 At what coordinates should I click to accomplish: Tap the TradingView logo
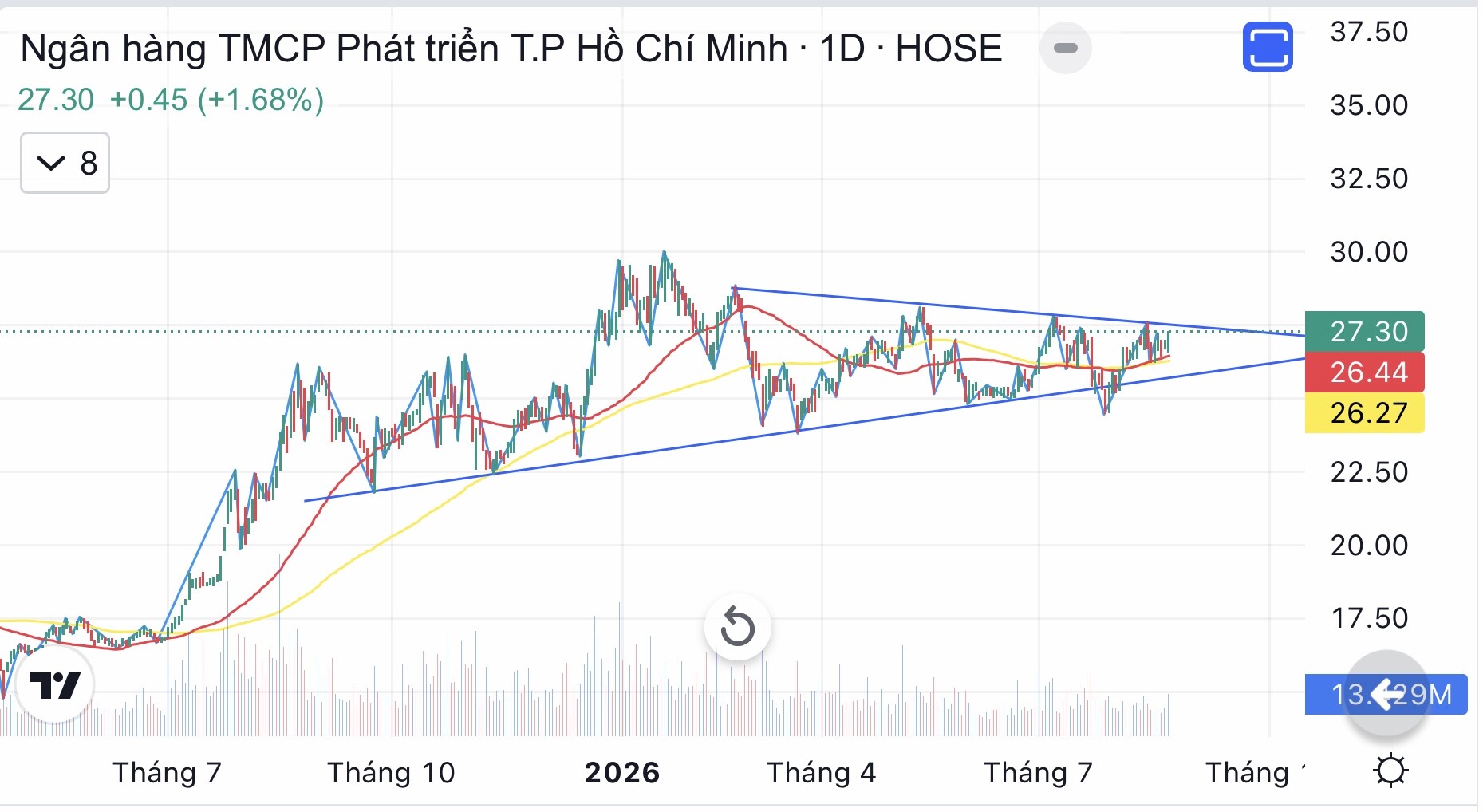pos(55,684)
